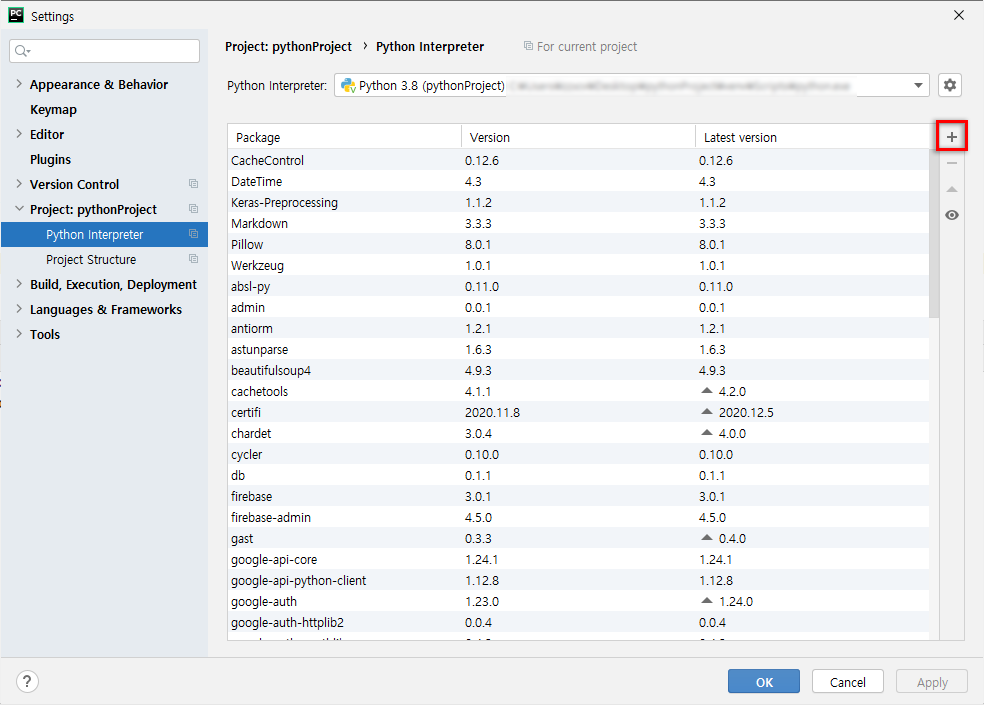Select the google-api-core package row
This screenshot has height=705, width=984.
coord(579,559)
